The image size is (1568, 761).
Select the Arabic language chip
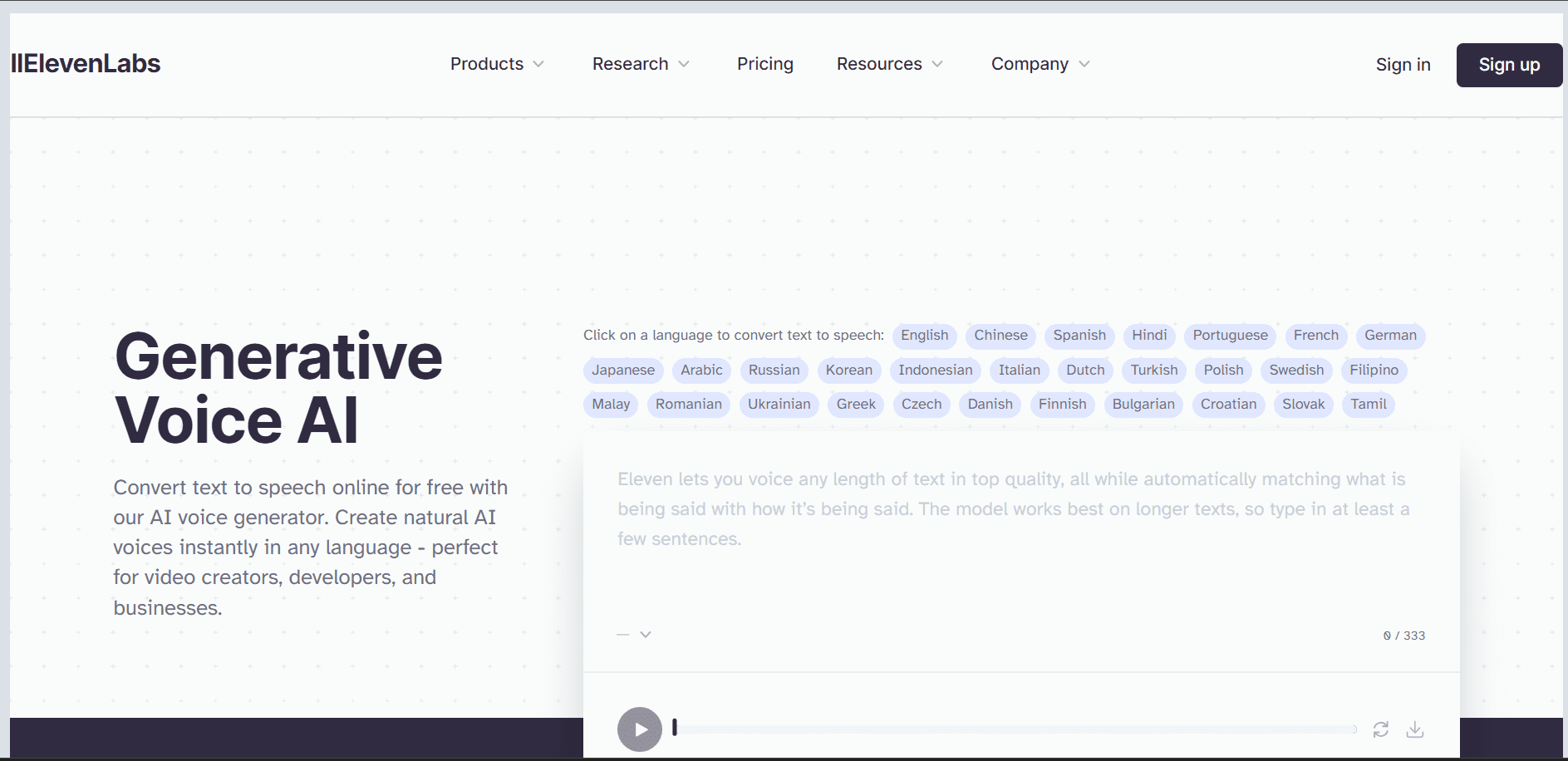[701, 370]
